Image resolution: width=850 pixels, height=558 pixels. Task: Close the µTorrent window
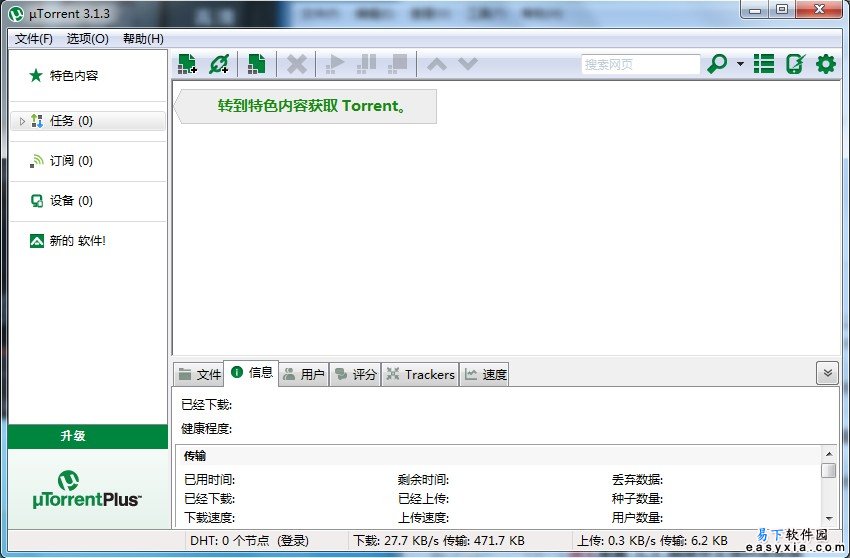(819, 10)
